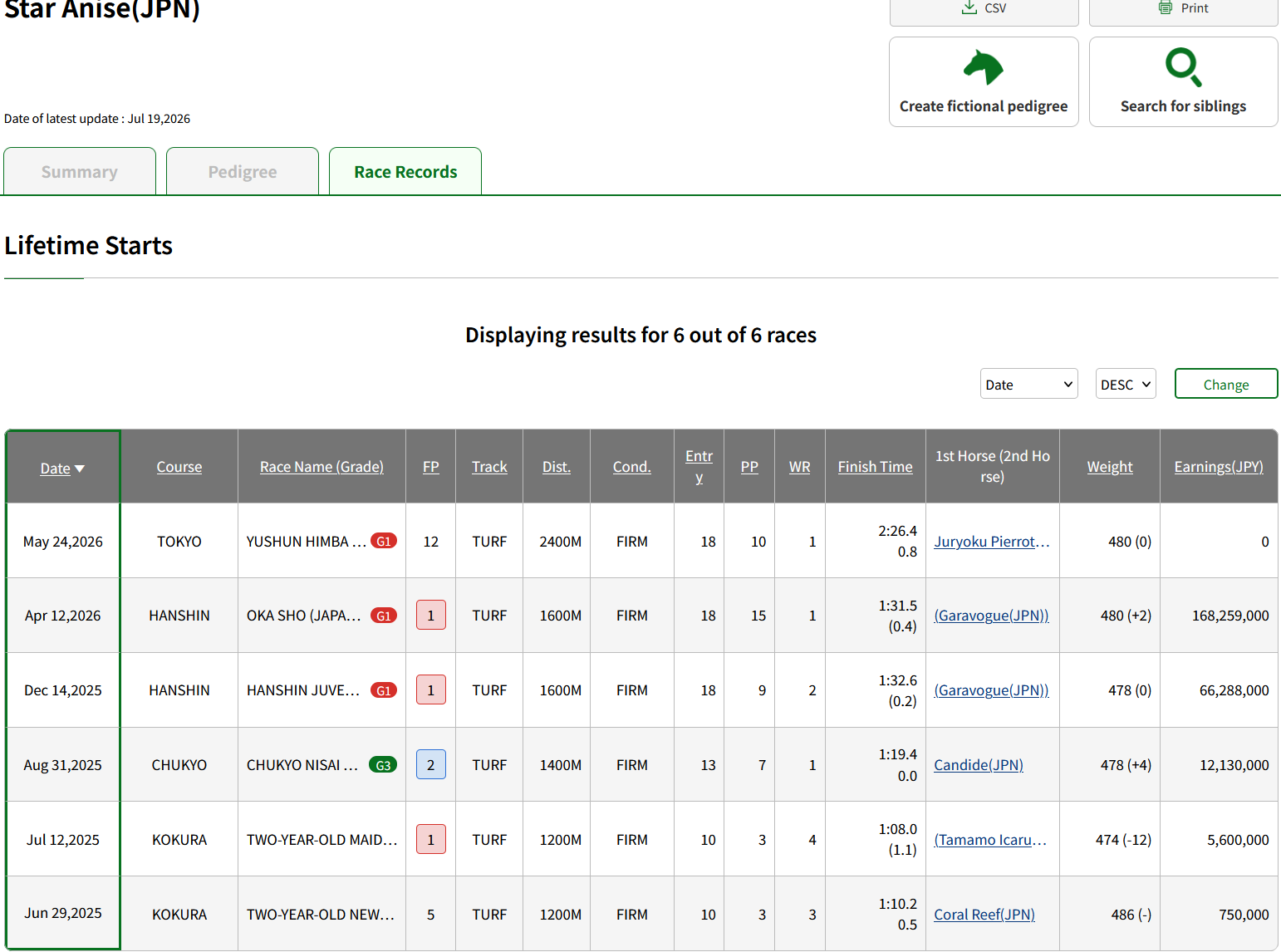The height and width of the screenshot is (952, 1281).
Task: Sort by the WR column header
Action: [x=800, y=466]
